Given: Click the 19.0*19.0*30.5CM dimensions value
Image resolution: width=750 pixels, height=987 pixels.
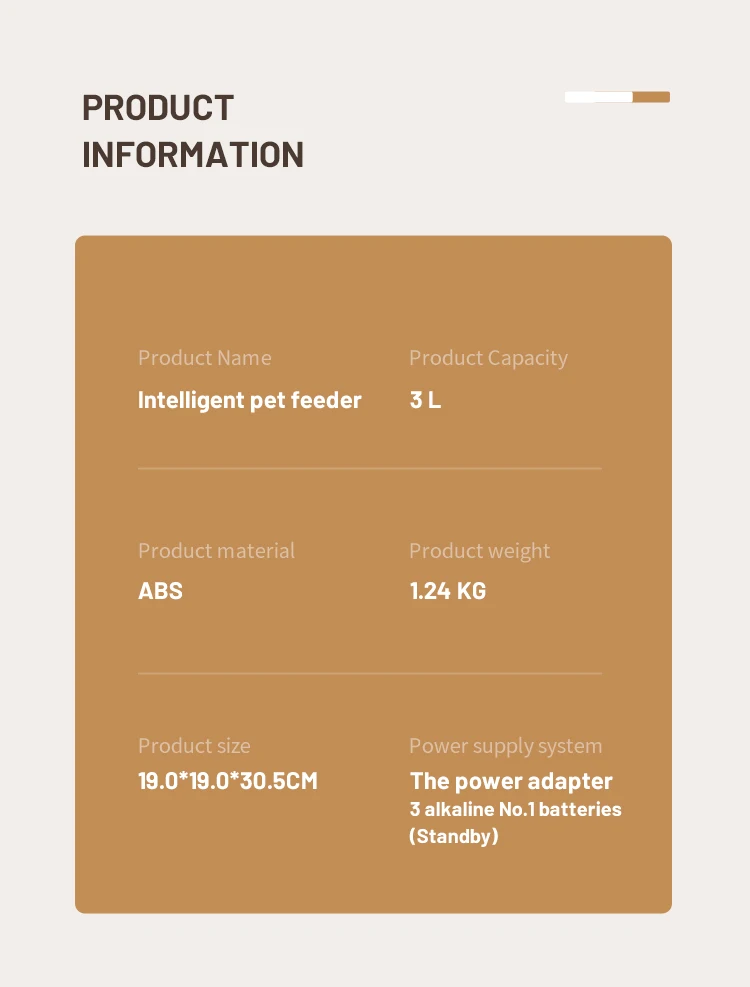Looking at the screenshot, I should (x=227, y=781).
